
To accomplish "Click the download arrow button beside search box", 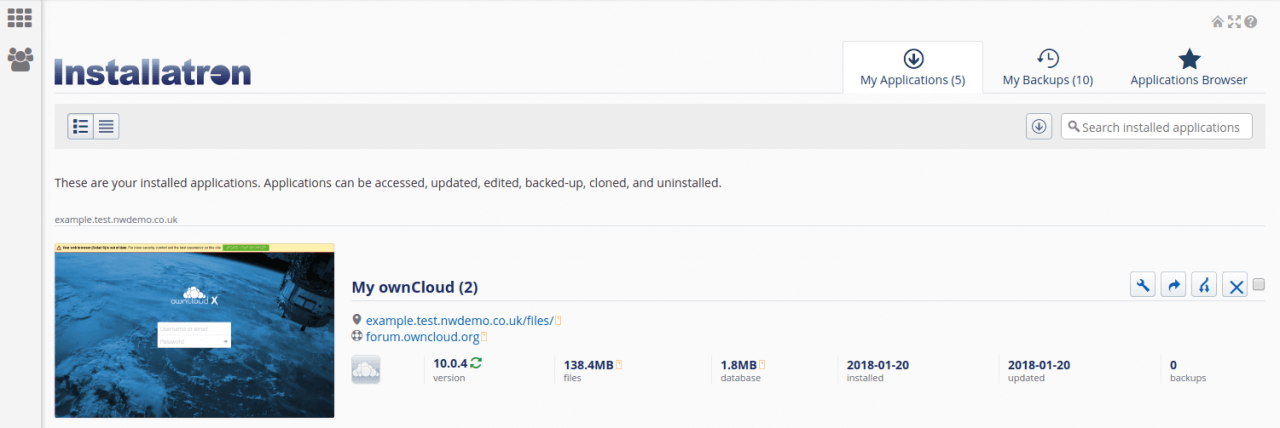I will click(1039, 126).
